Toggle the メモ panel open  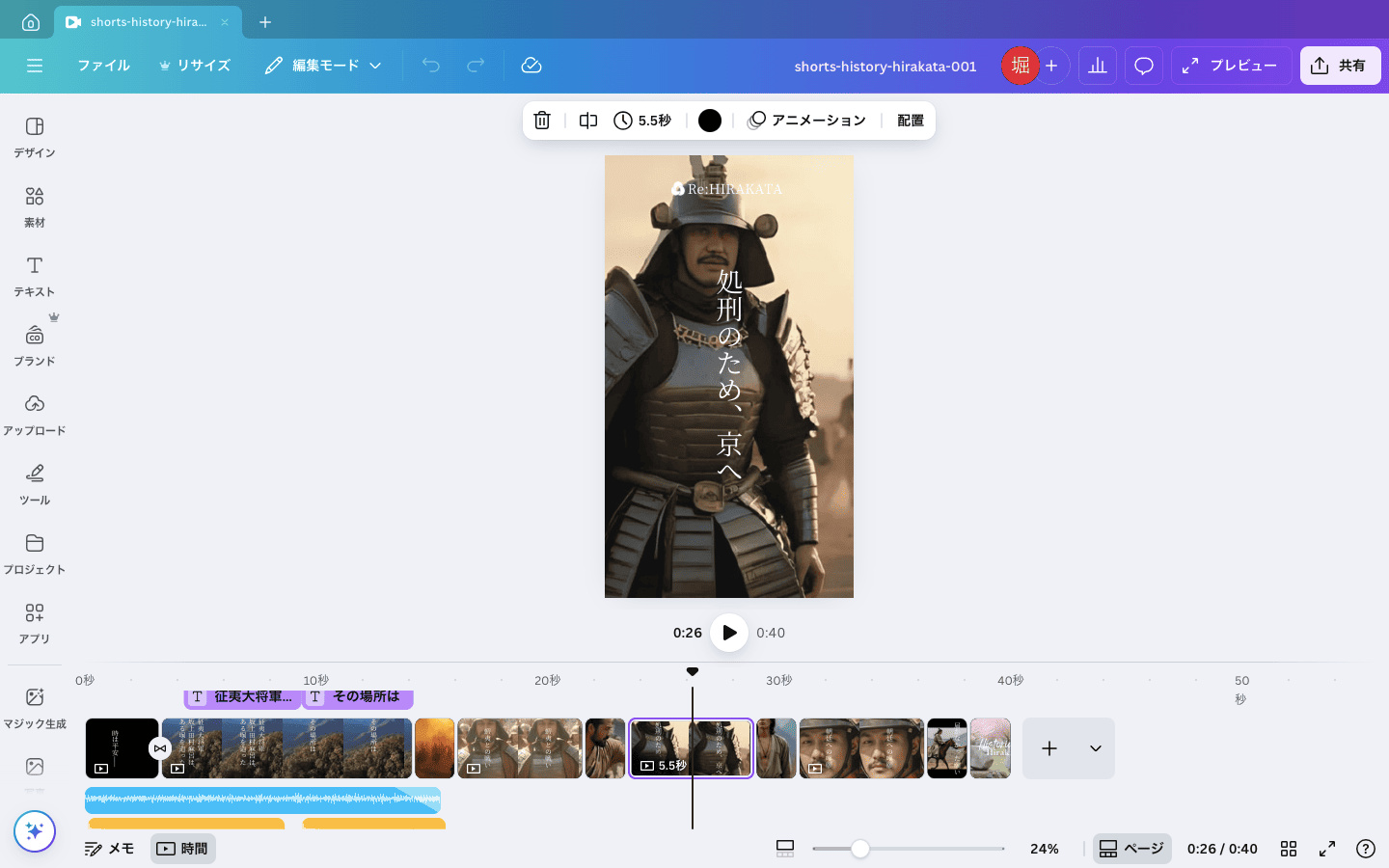(x=109, y=849)
